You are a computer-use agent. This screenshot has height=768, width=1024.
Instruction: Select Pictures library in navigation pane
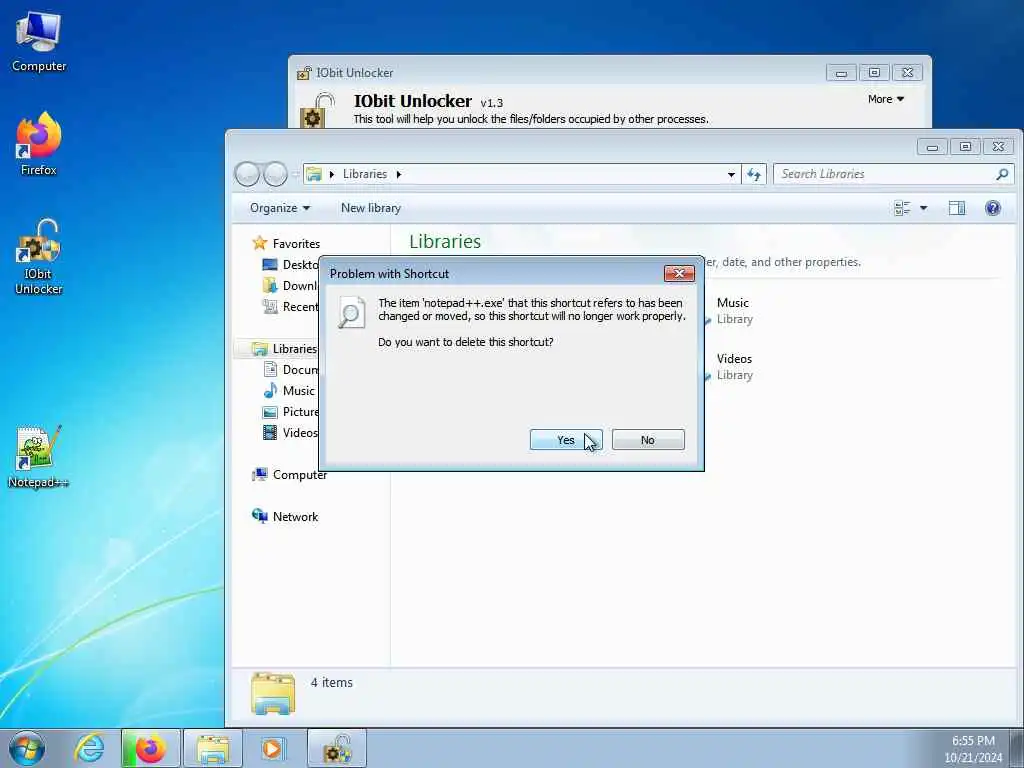tap(290, 411)
